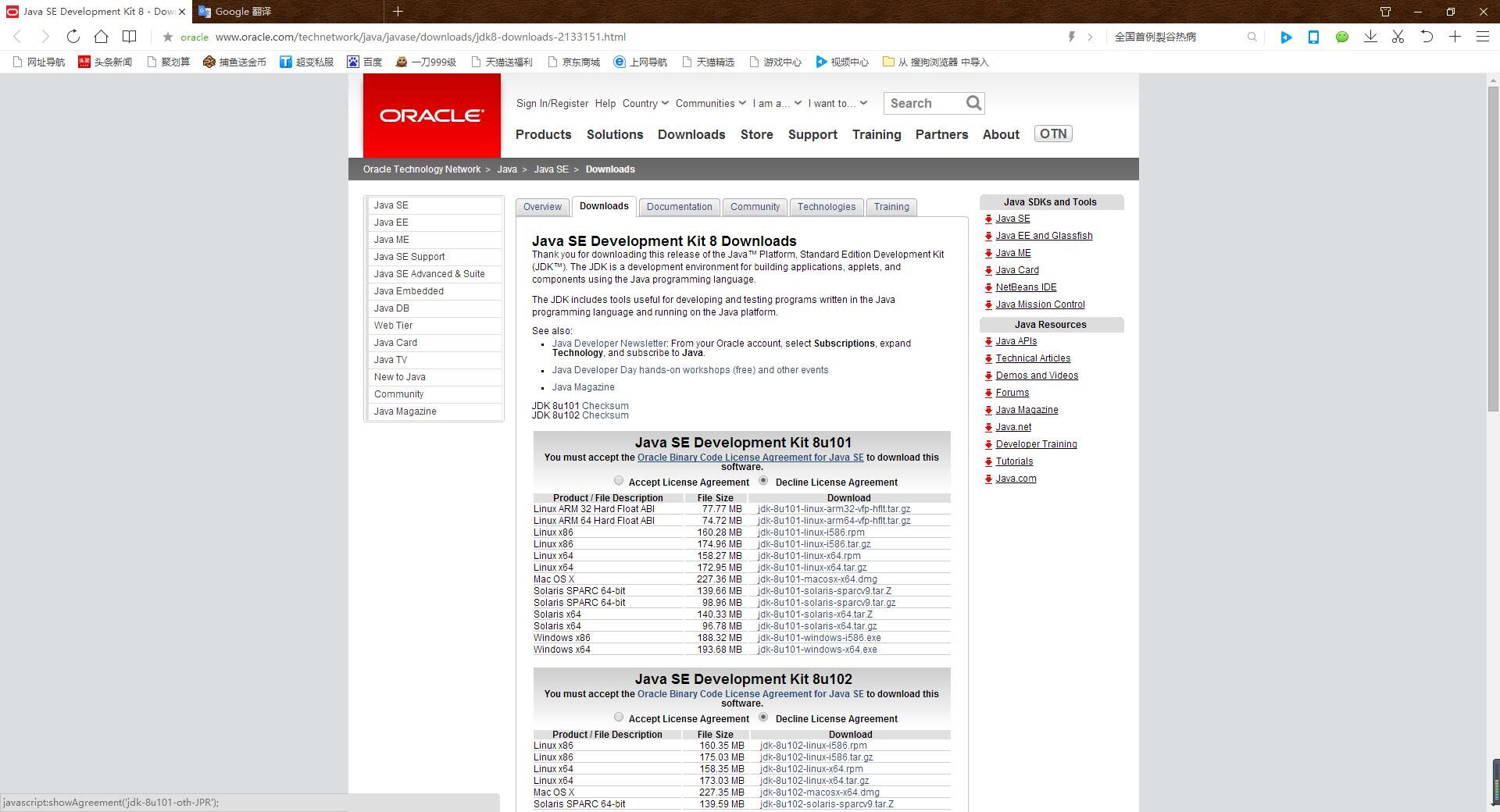Expand the 'I want to...' dropdown

click(x=837, y=103)
